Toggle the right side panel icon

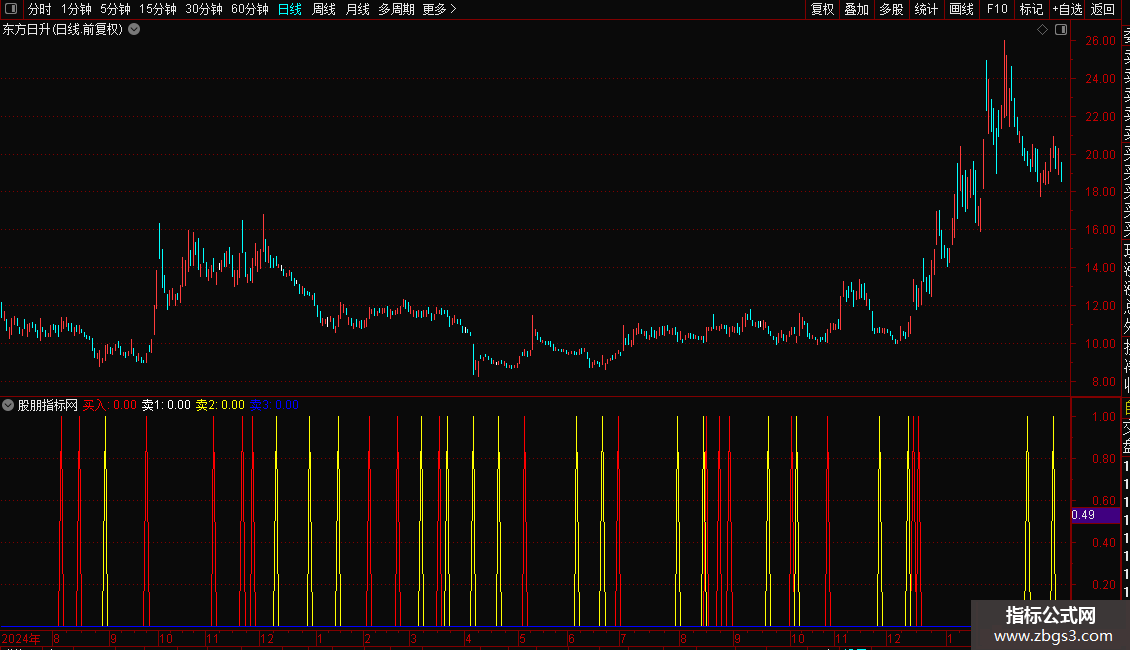[1061, 30]
